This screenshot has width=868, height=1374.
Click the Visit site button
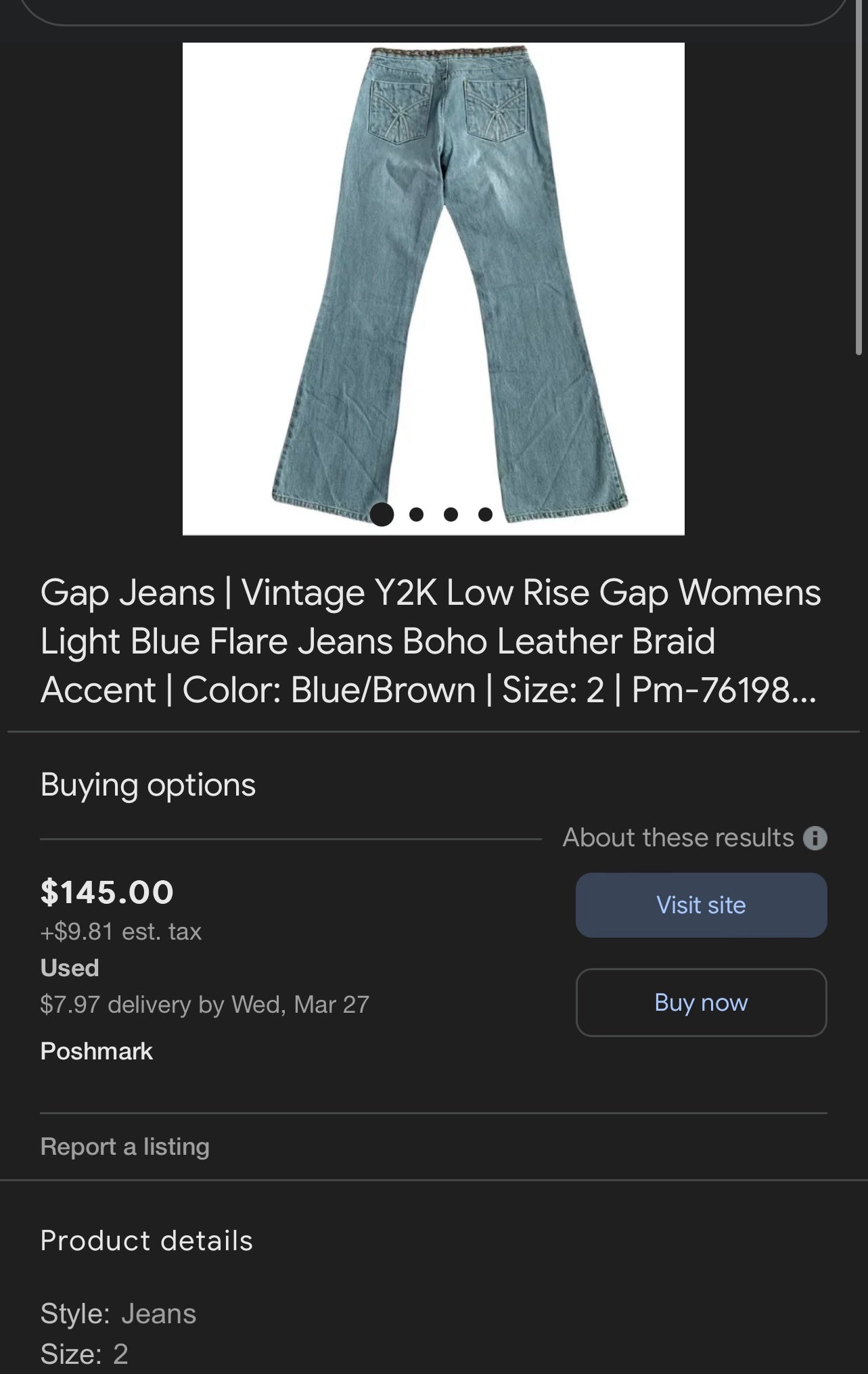click(700, 905)
